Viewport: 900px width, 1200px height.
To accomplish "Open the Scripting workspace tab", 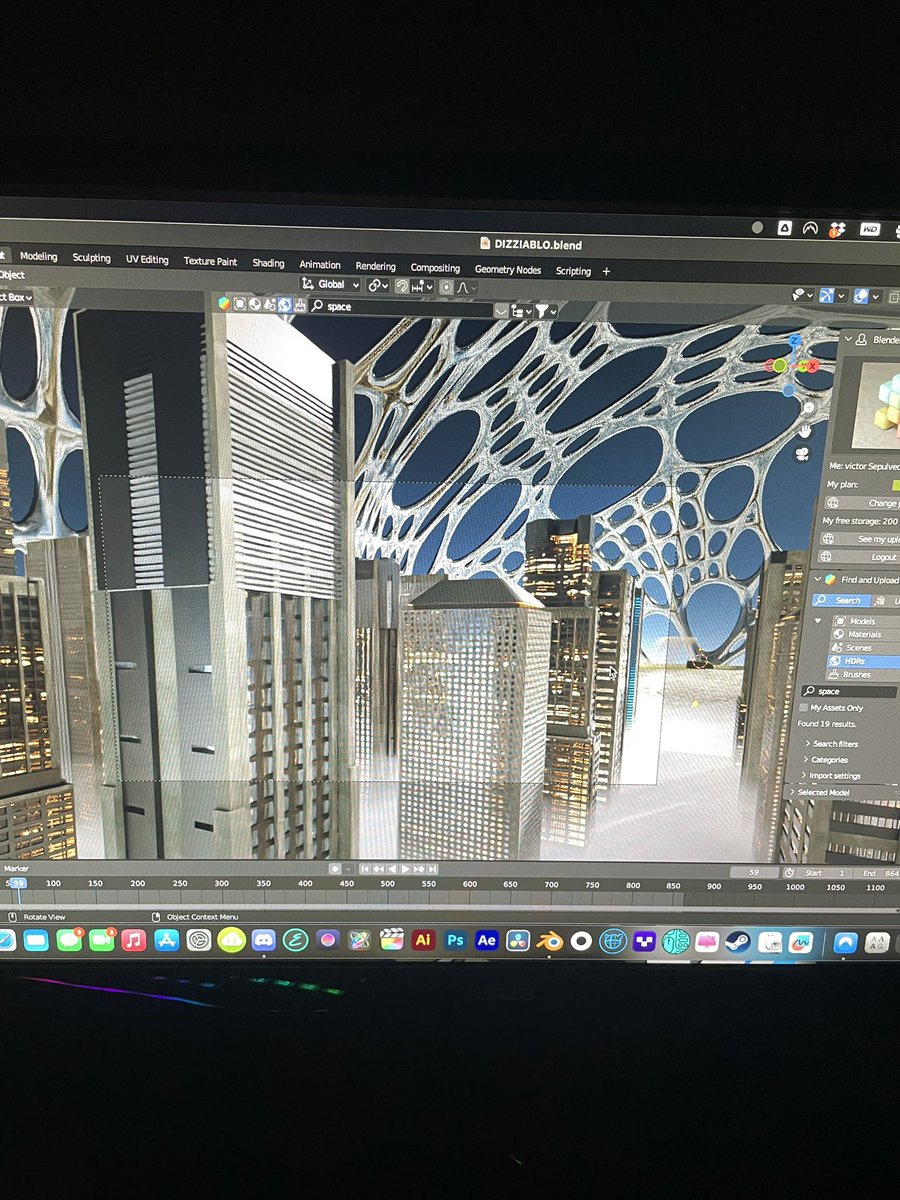I will pos(573,271).
